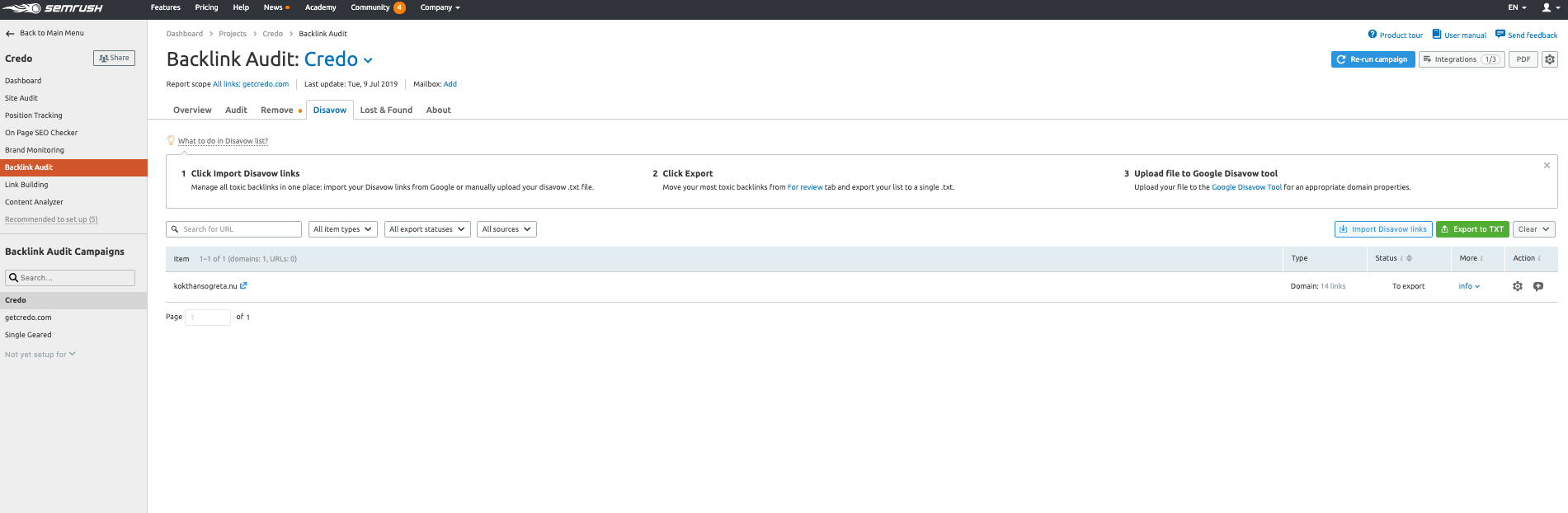Export the report with the PDF button

(x=1523, y=59)
